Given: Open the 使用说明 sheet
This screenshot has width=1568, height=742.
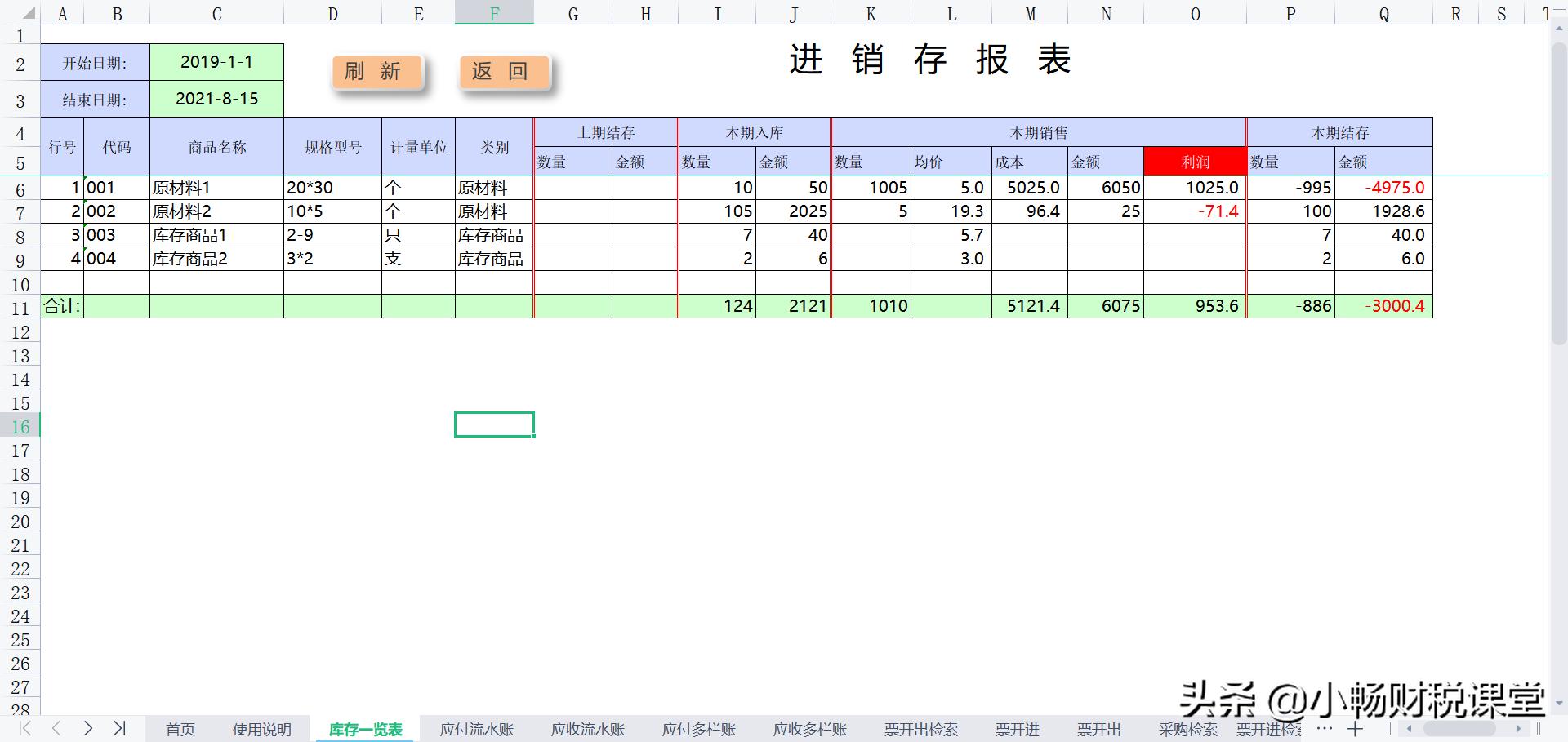Looking at the screenshot, I should 262,729.
